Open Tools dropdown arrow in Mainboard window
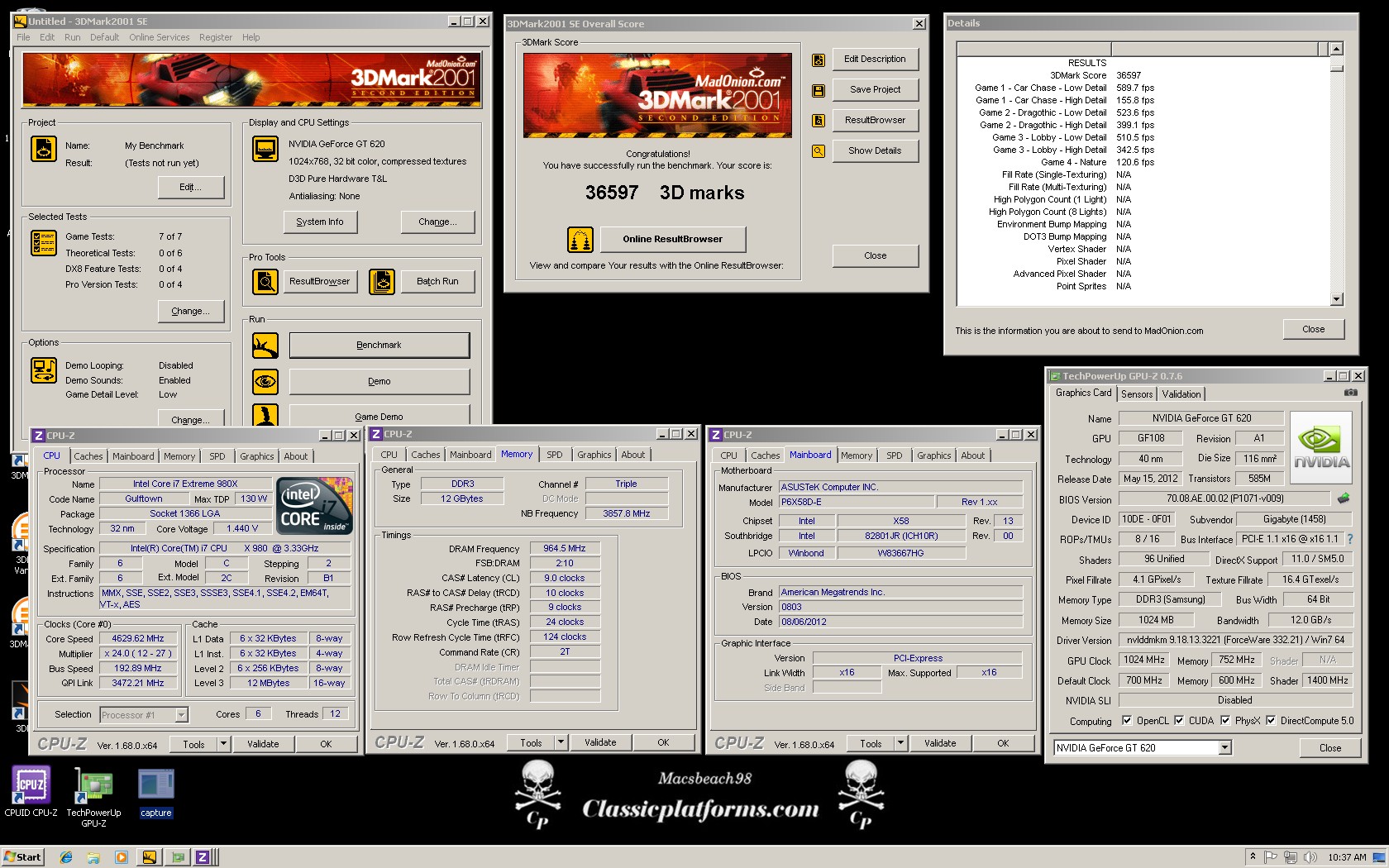 click(x=900, y=743)
